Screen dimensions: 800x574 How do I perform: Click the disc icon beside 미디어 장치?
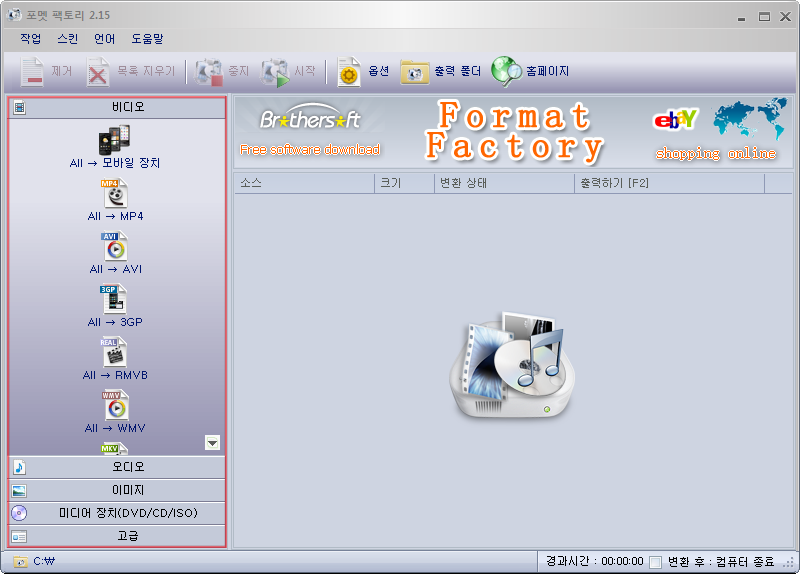(x=19, y=513)
